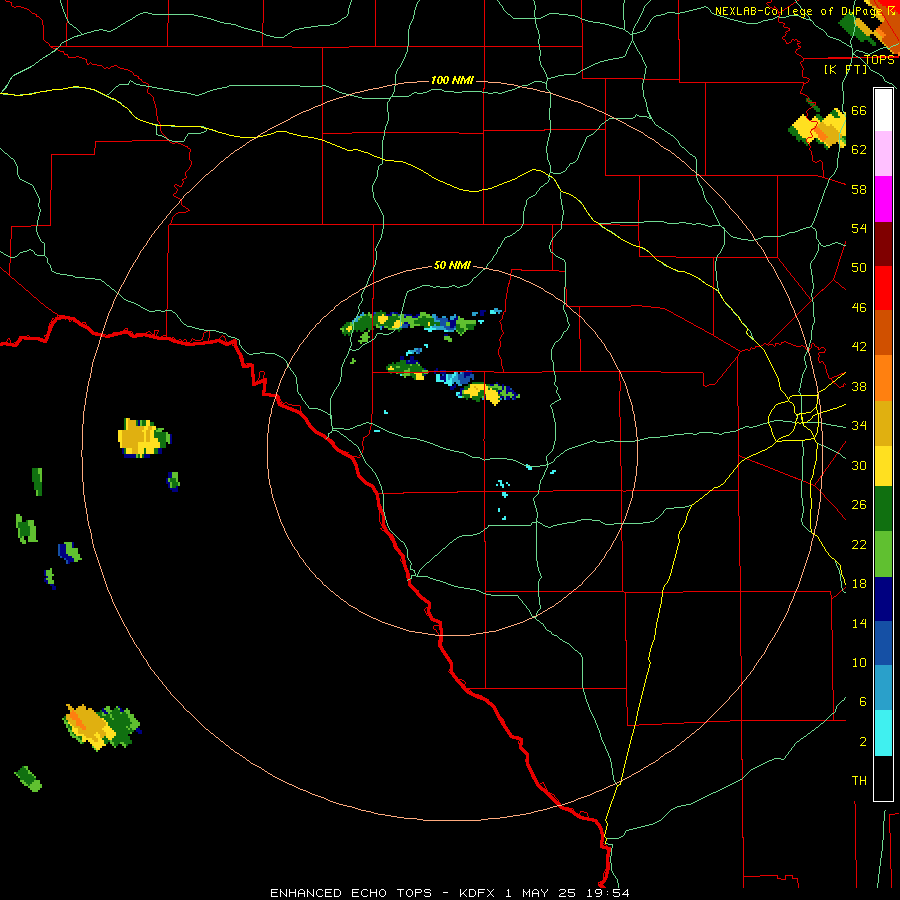Select the dark red legend swatch
Viewport: 900px width, 900px height.
point(883,244)
